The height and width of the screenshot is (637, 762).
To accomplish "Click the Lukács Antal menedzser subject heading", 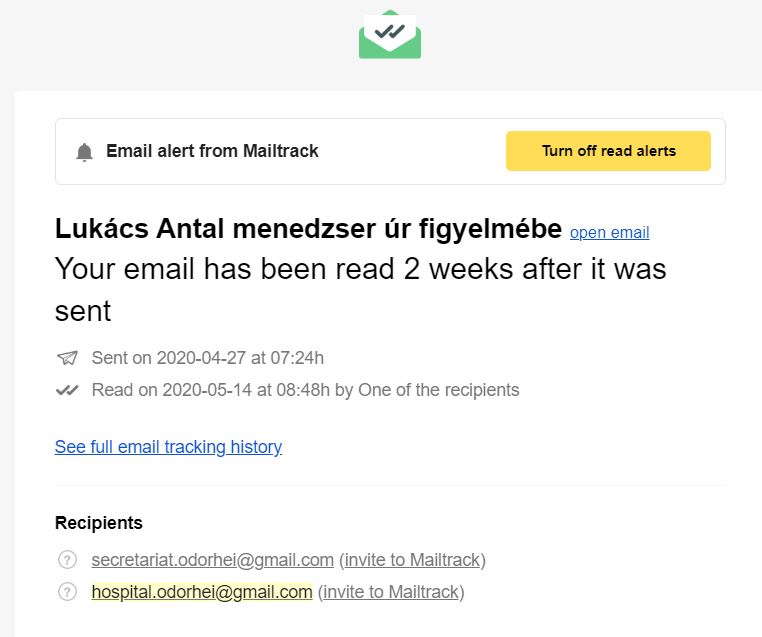I will 308,229.
